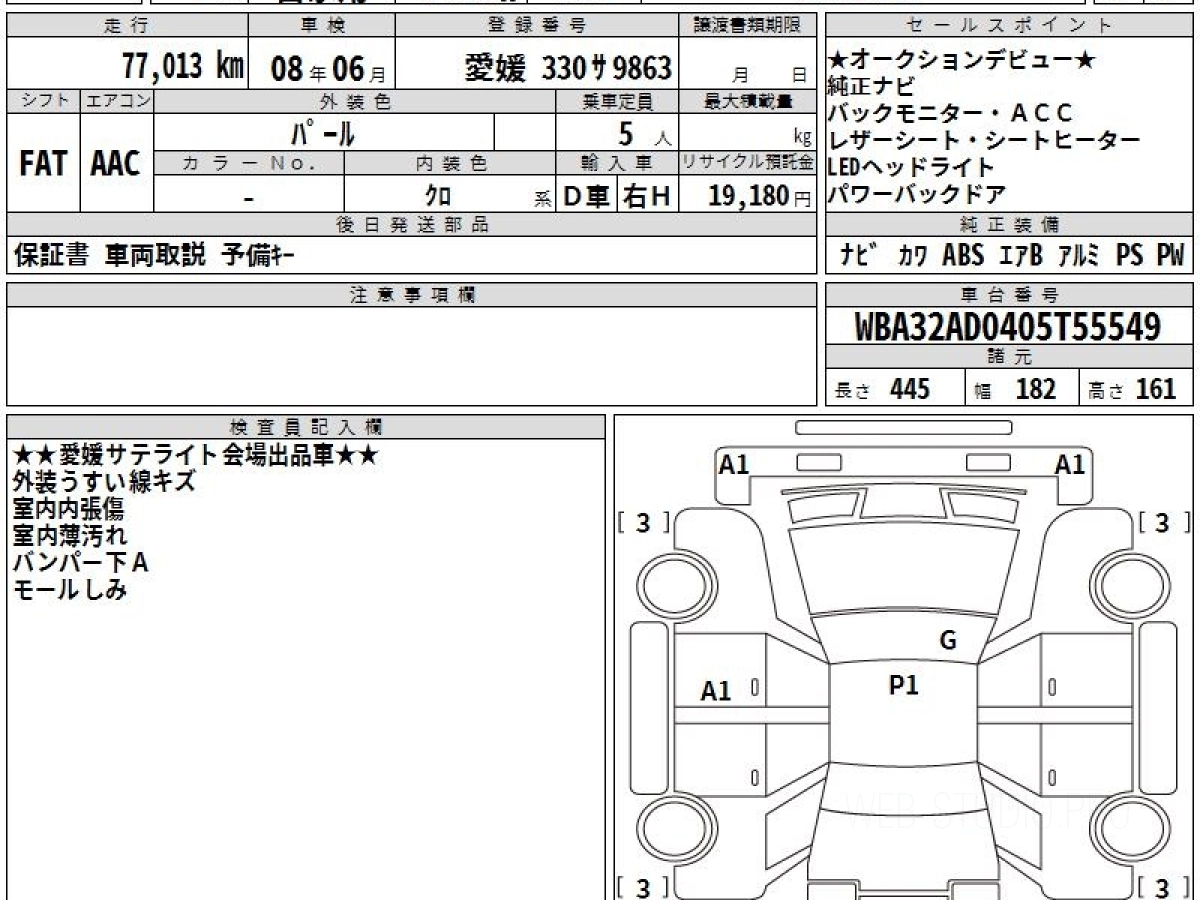Select the A1 mark on the left door
The height and width of the screenshot is (900, 1200).
[x=716, y=690]
